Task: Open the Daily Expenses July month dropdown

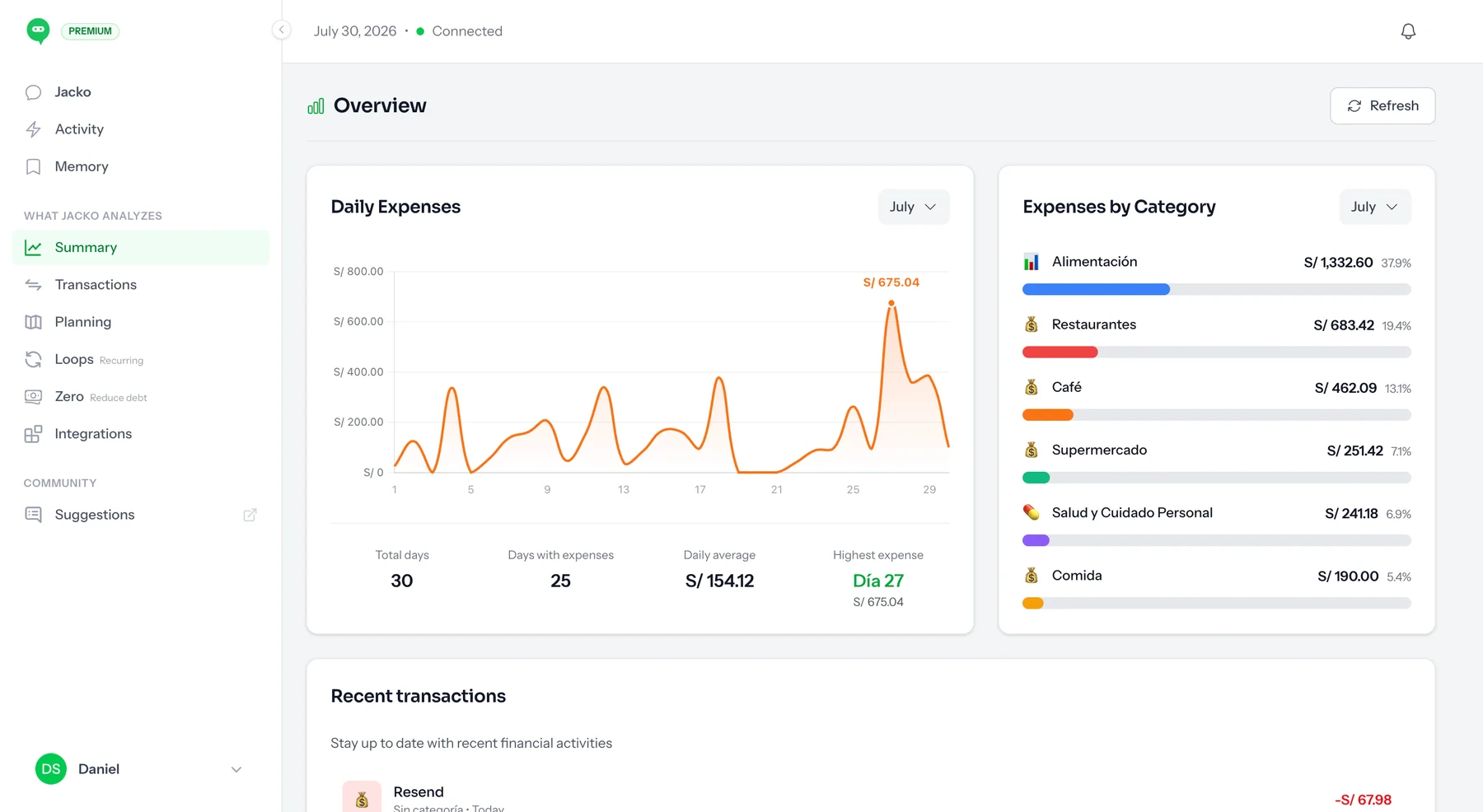Action: pyautogui.click(x=914, y=207)
